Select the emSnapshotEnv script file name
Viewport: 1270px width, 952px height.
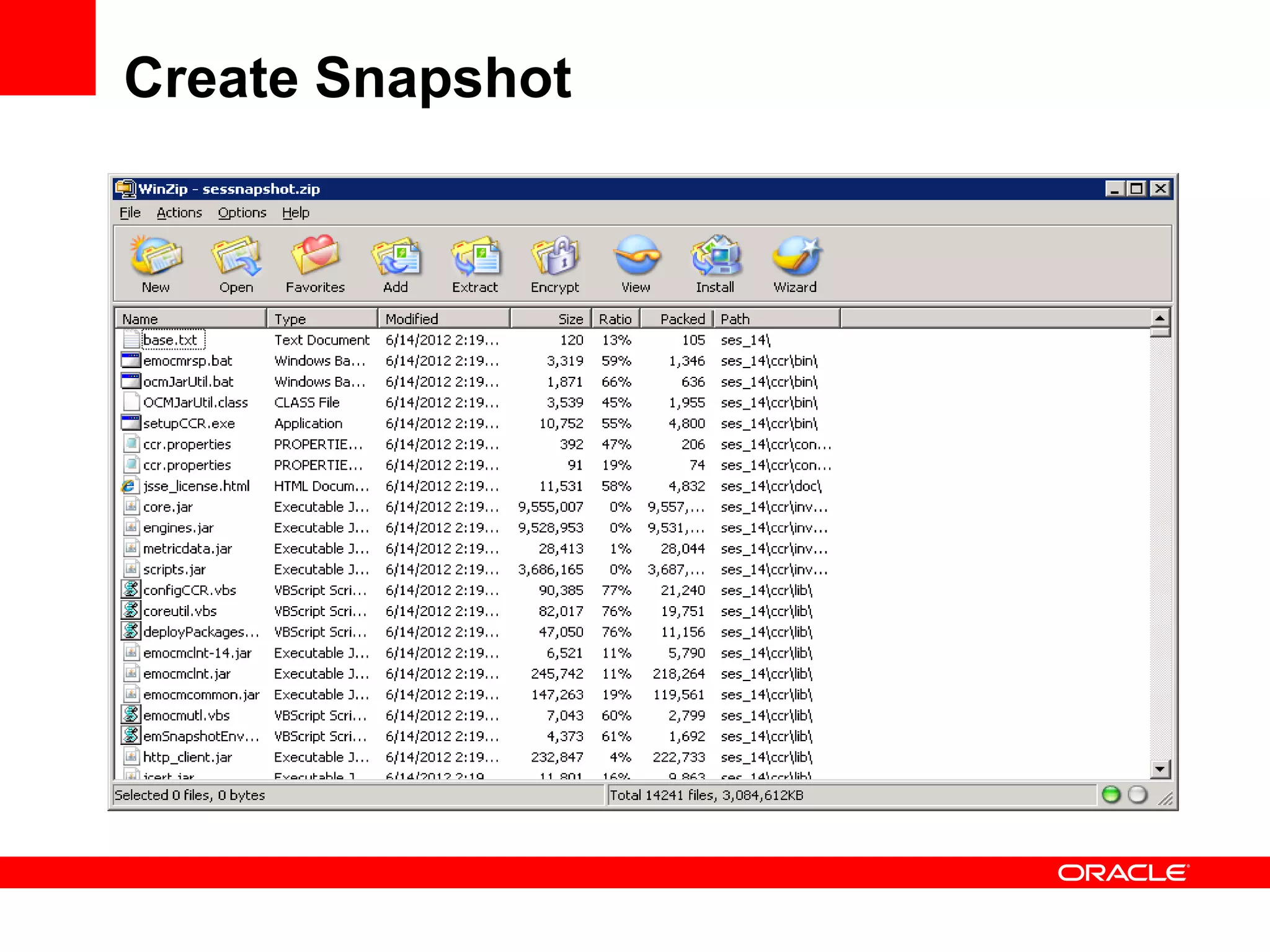(x=201, y=736)
